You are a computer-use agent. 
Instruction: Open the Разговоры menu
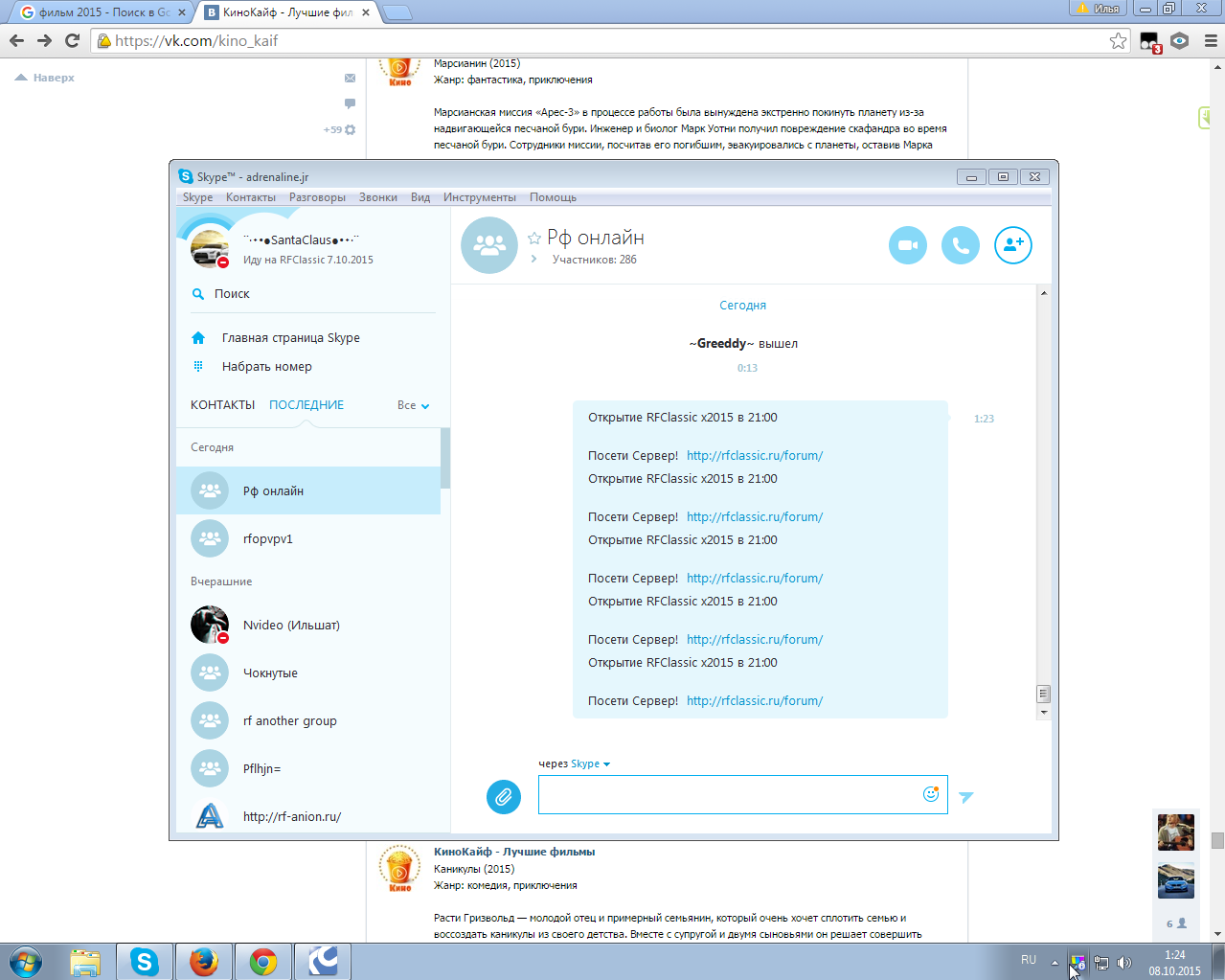[x=317, y=197]
